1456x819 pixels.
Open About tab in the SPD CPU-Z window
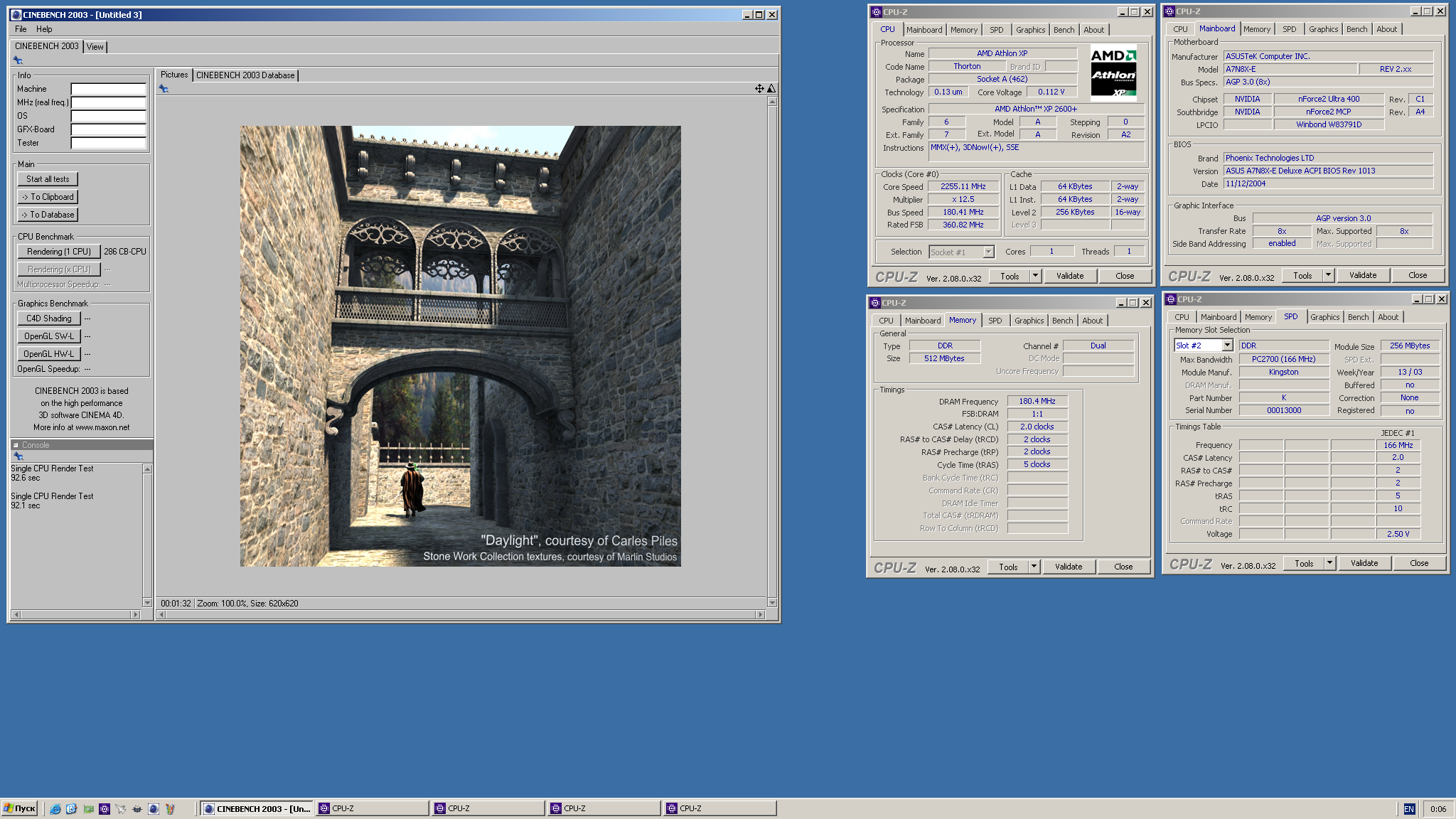coord(1388,317)
